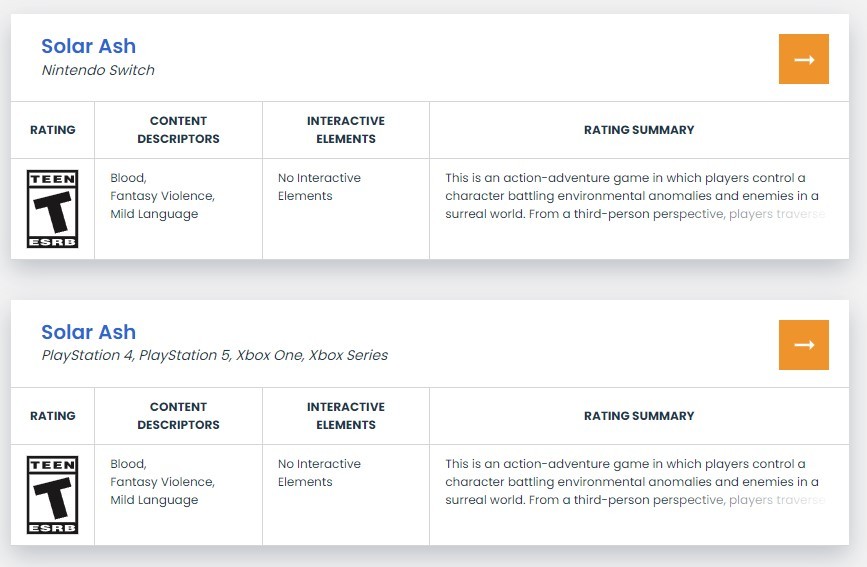The height and width of the screenshot is (567, 867).
Task: Open the Solar Ash Nintendo Switch title link
Action: coord(88,46)
